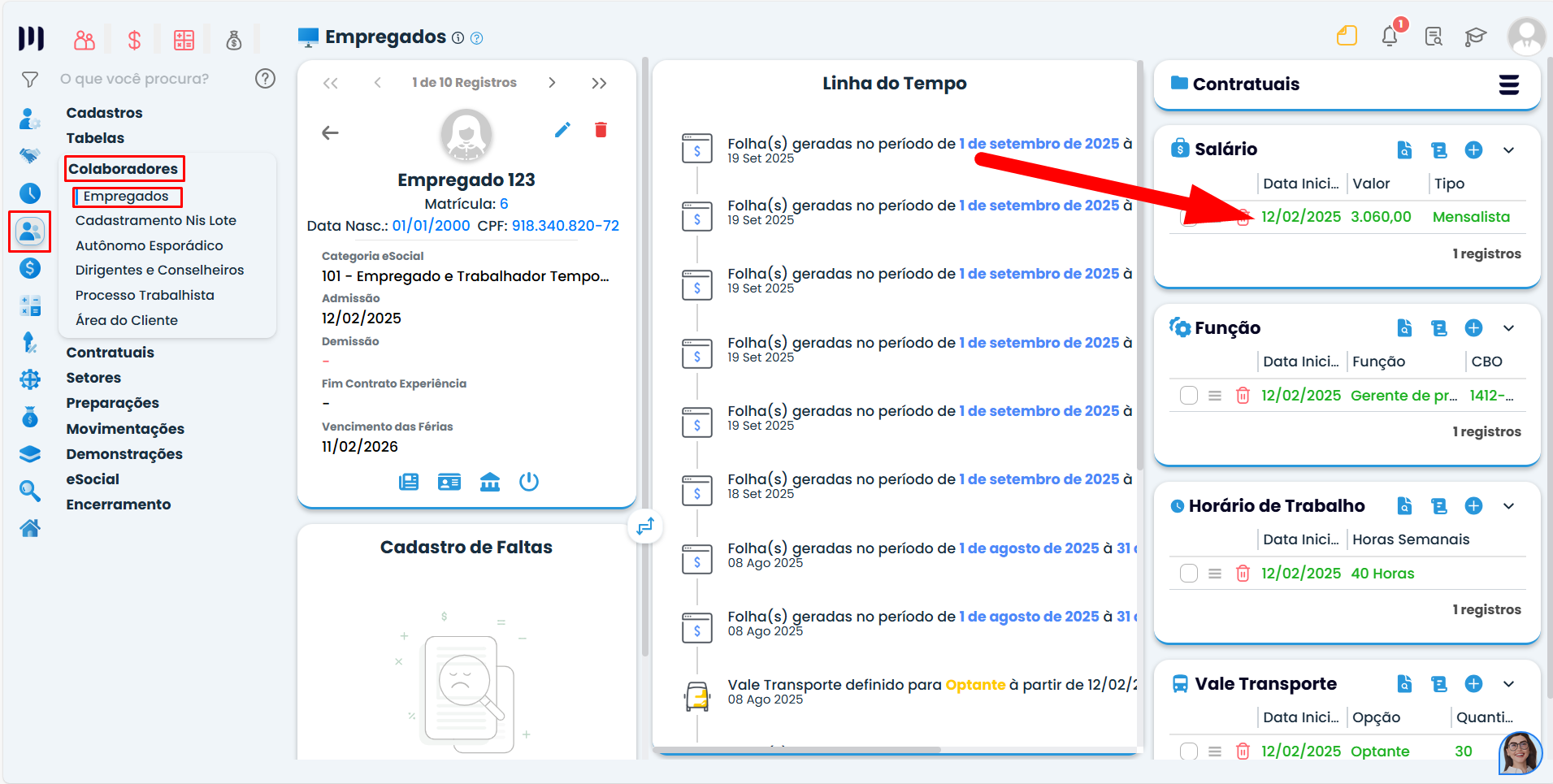Open the graduation cap training icon
The height and width of the screenshot is (784, 1553).
click(x=1476, y=37)
